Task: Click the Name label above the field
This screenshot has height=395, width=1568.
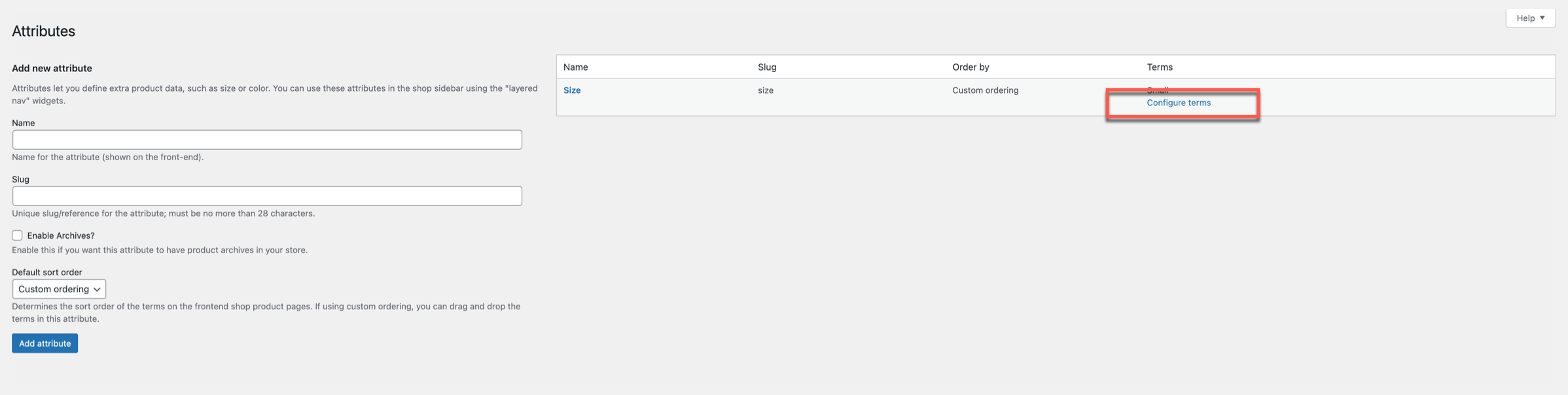Action: [24, 123]
